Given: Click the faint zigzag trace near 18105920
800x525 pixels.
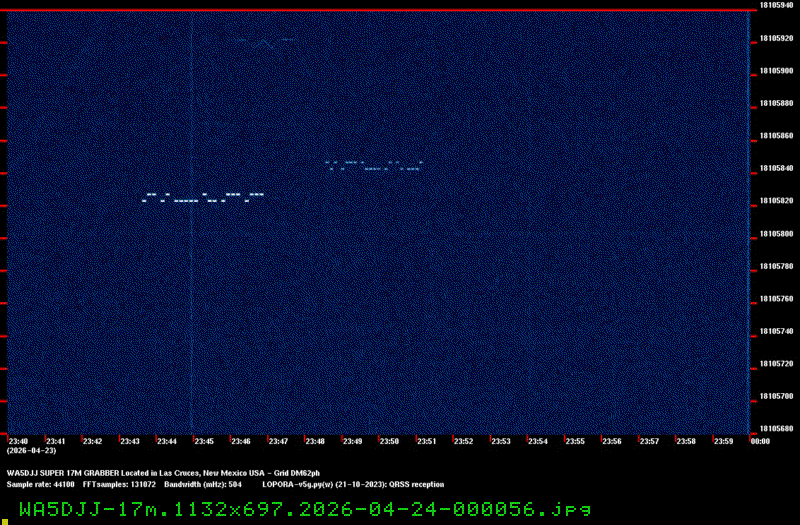Looking at the screenshot, I should coord(265,43).
